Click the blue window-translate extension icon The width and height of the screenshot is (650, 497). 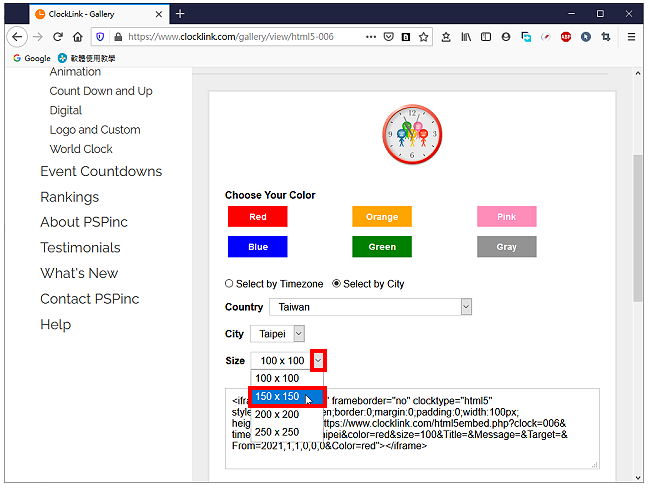pyautogui.click(x=526, y=37)
